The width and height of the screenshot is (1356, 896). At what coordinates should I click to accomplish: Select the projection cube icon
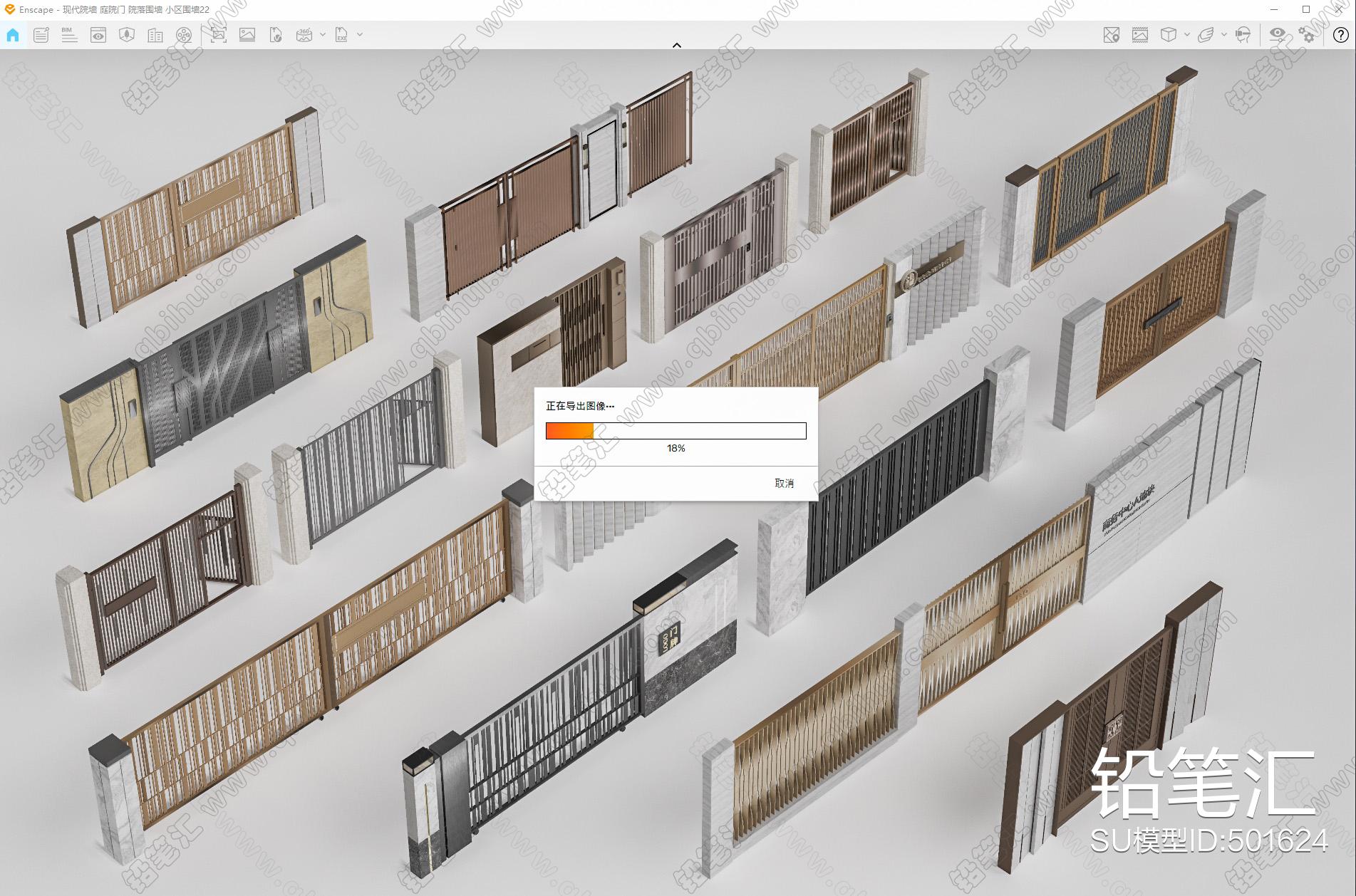1169,34
